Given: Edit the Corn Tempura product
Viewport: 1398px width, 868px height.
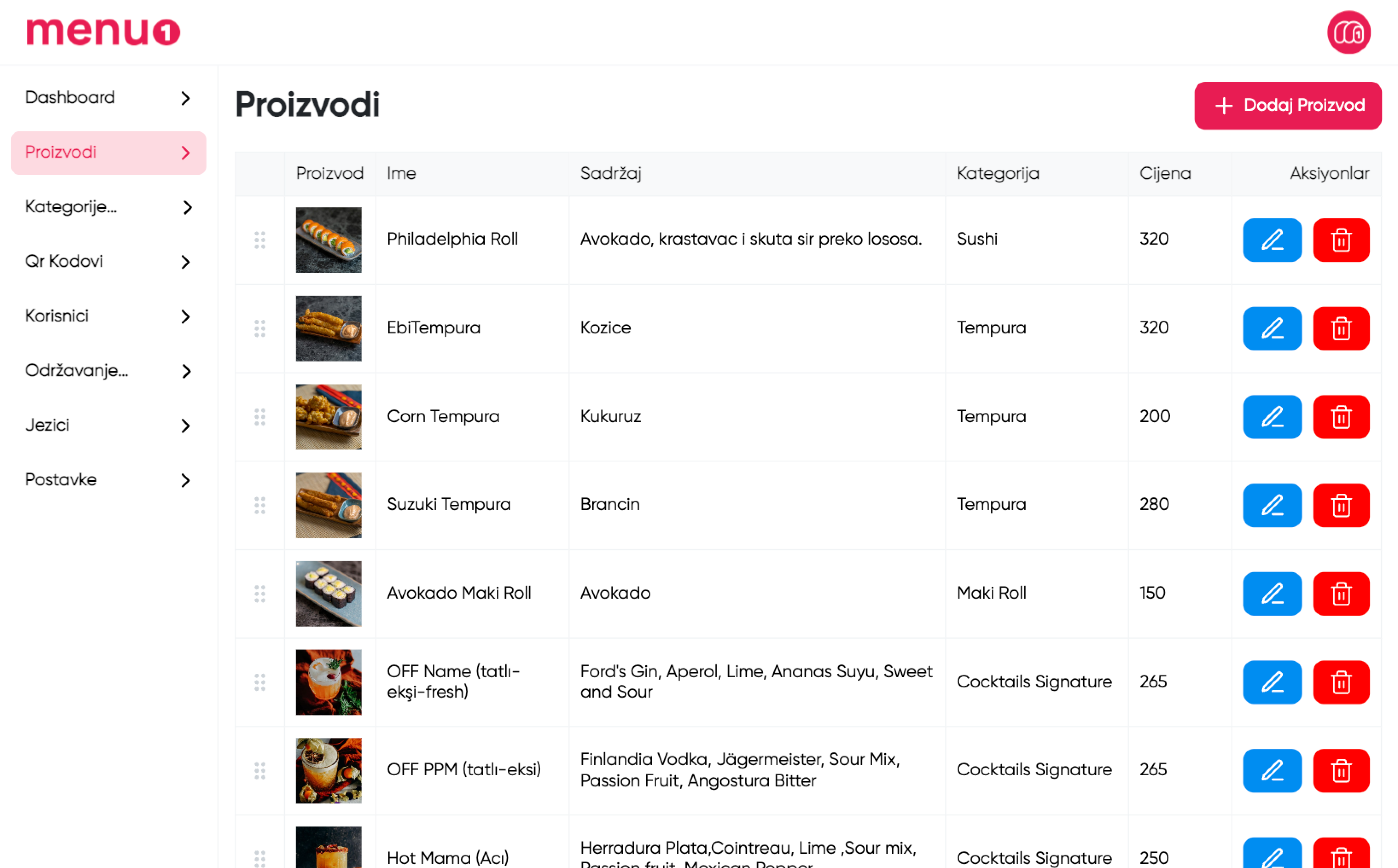Looking at the screenshot, I should click(1272, 417).
